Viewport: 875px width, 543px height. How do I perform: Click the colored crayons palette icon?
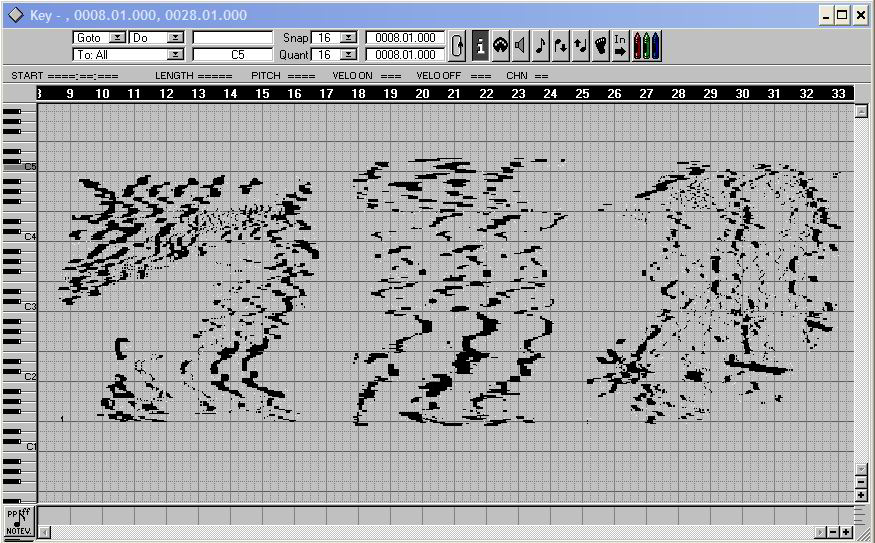647,46
